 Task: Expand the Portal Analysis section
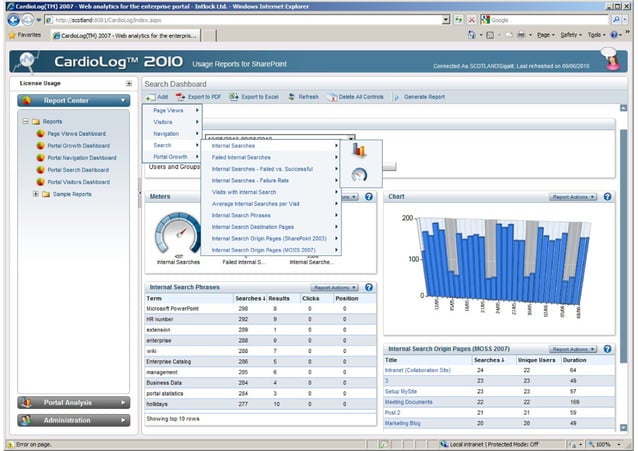tap(74, 403)
